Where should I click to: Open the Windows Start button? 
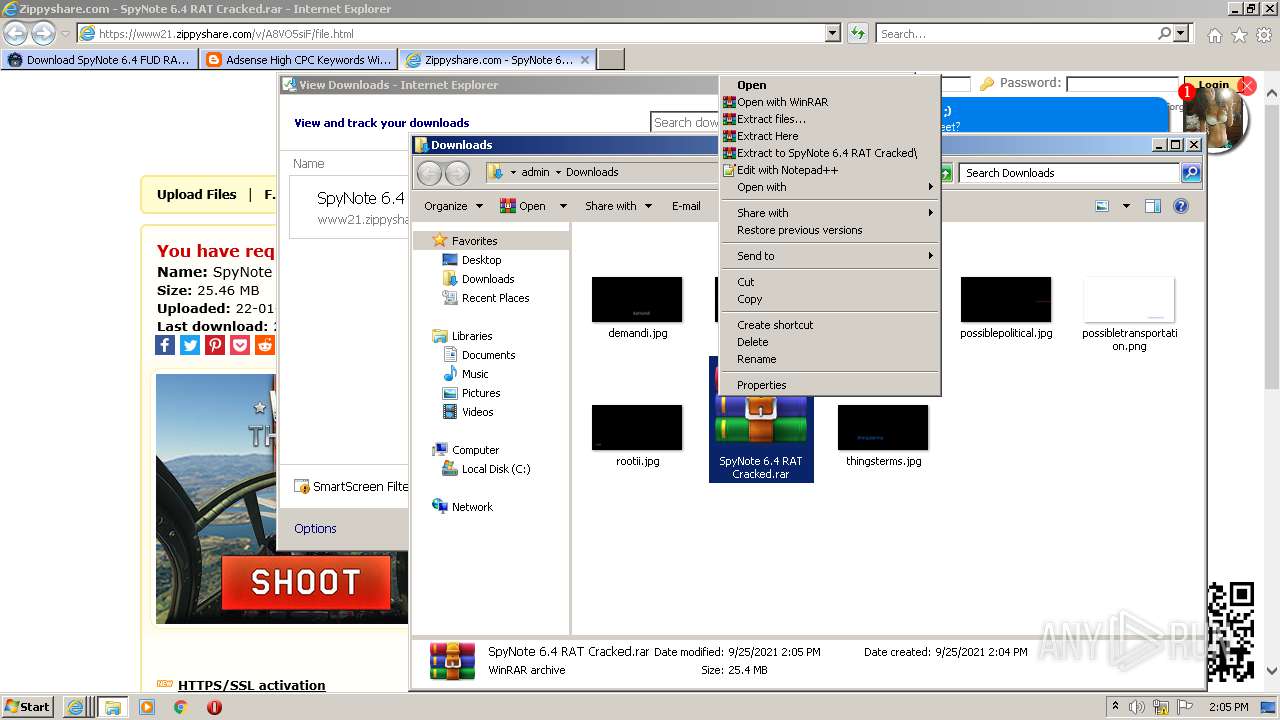27,707
